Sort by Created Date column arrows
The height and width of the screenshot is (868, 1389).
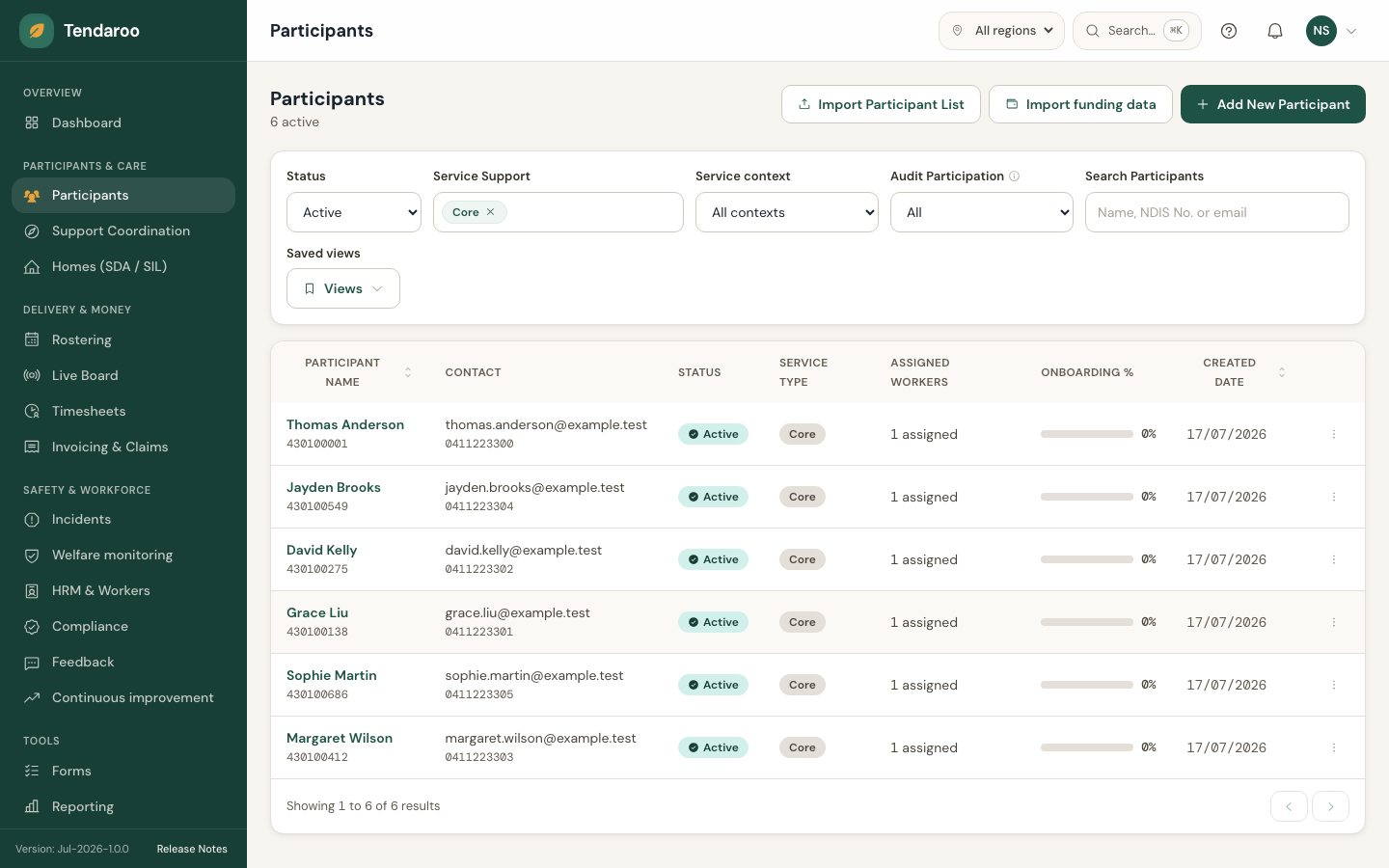click(1282, 372)
